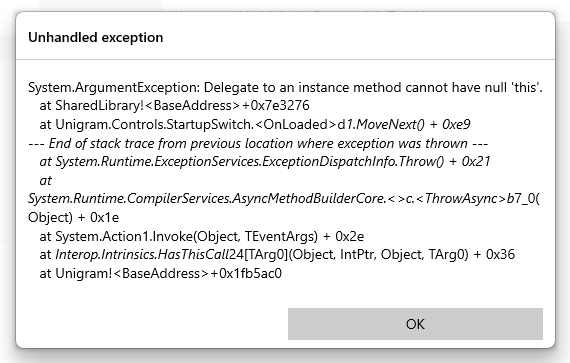Click the 'Object) + 0x1e' line
The width and height of the screenshot is (570, 363).
point(73,217)
